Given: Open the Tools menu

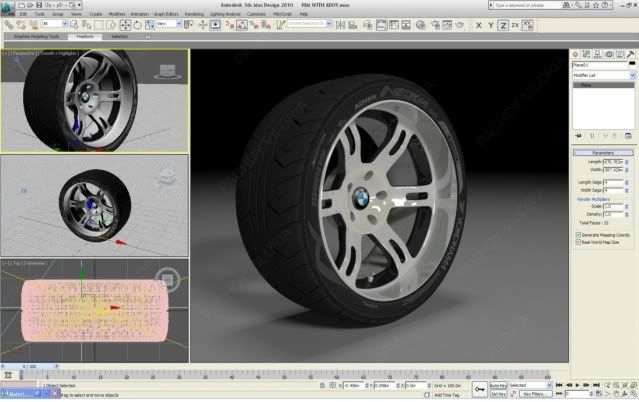Looking at the screenshot, I should [x=39, y=14].
